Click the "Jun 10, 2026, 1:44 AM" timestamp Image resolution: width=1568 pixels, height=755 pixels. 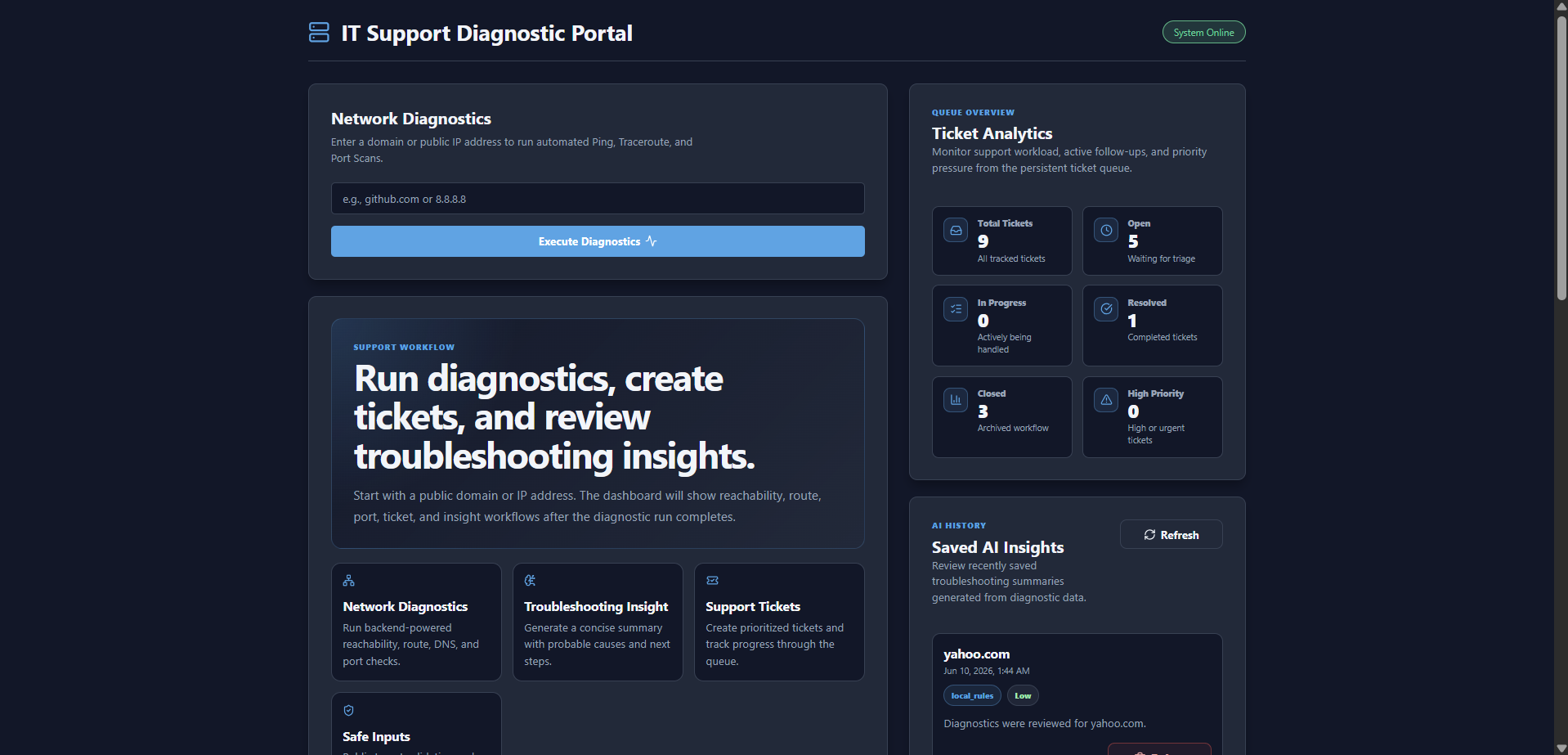tap(986, 672)
